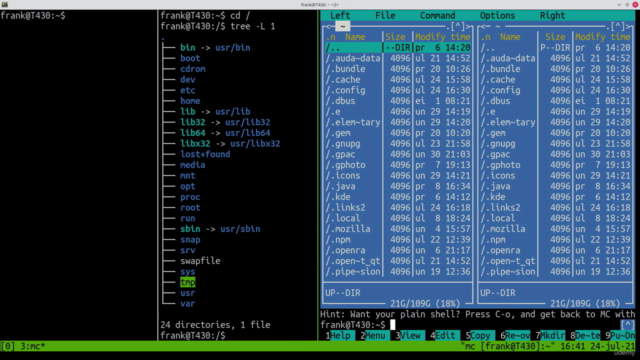Select /.java in the right panel
640x360 pixels.
(x=555, y=186)
